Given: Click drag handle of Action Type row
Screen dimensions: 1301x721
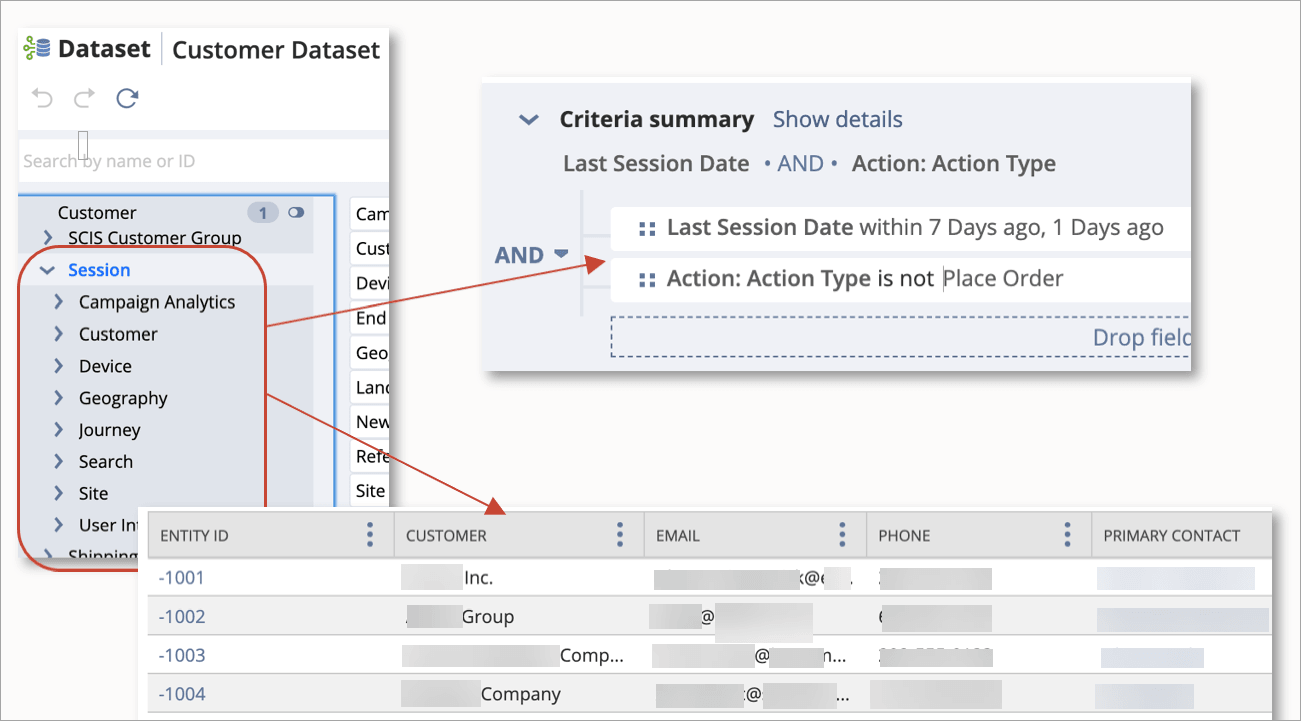Looking at the screenshot, I should [647, 280].
